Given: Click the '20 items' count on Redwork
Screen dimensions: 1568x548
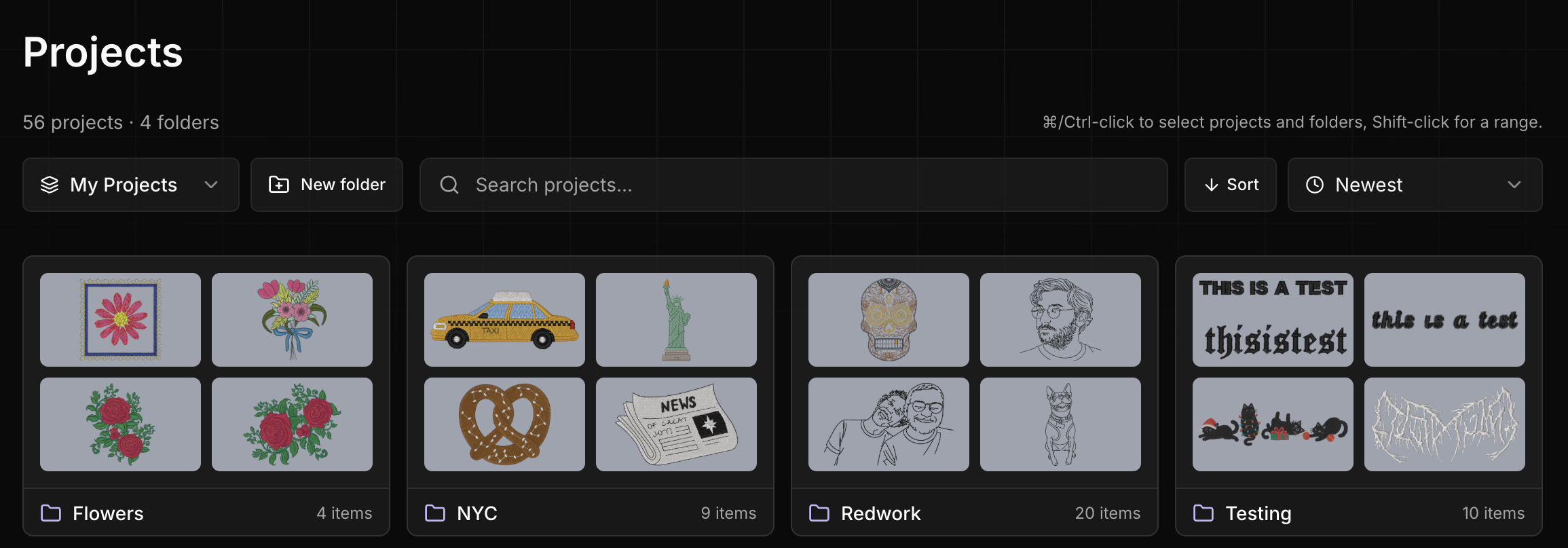Looking at the screenshot, I should [x=1108, y=513].
